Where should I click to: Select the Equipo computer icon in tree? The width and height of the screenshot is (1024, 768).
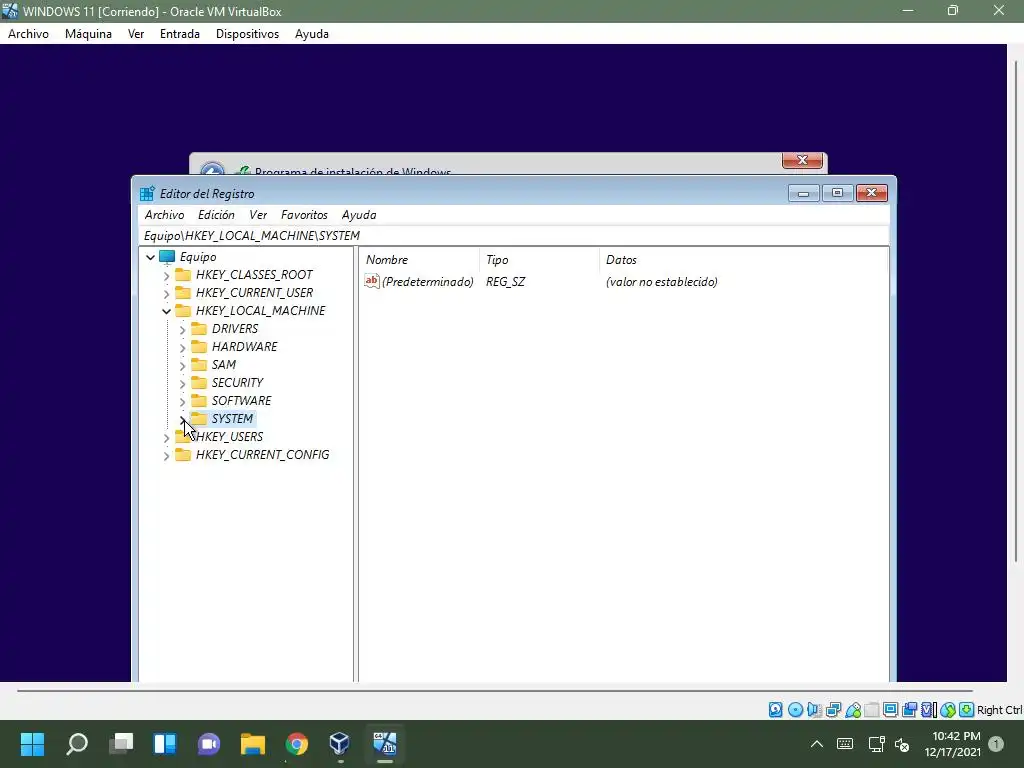click(x=167, y=257)
